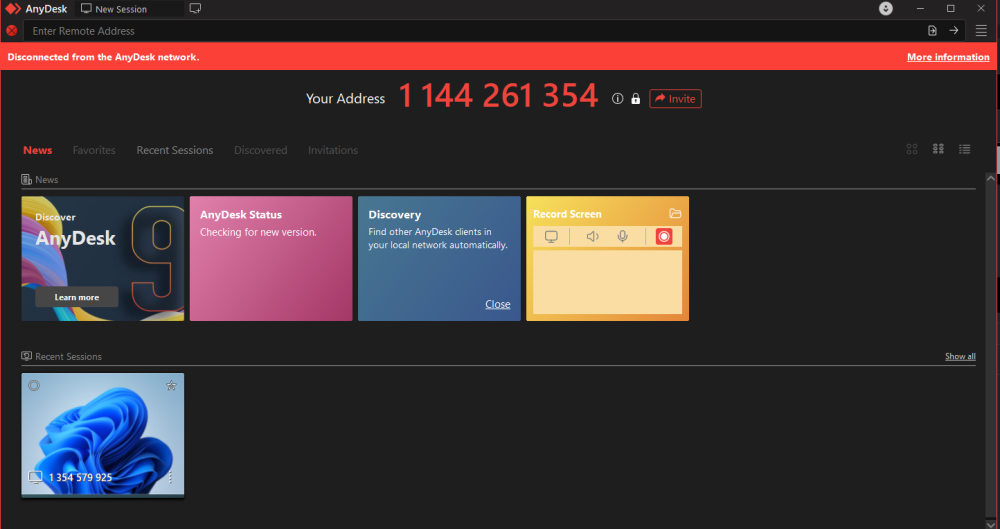Image resolution: width=1000 pixels, height=529 pixels.
Task: Open the Discovered tab
Action: point(260,151)
